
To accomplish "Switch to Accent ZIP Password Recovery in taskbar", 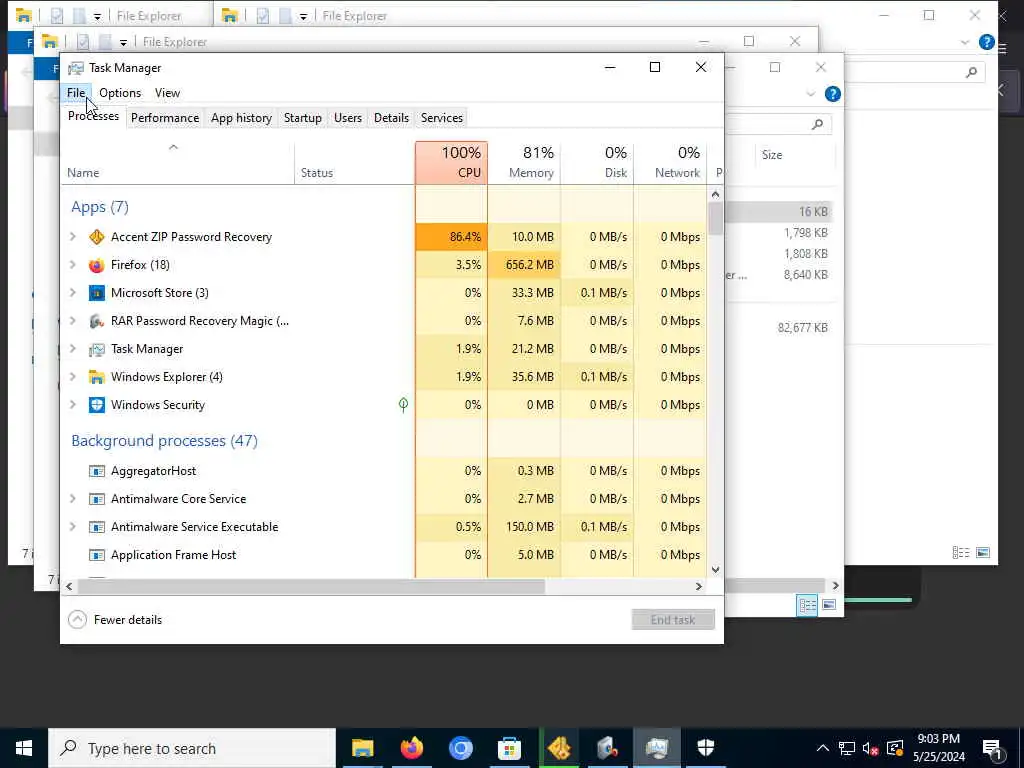I will point(559,748).
